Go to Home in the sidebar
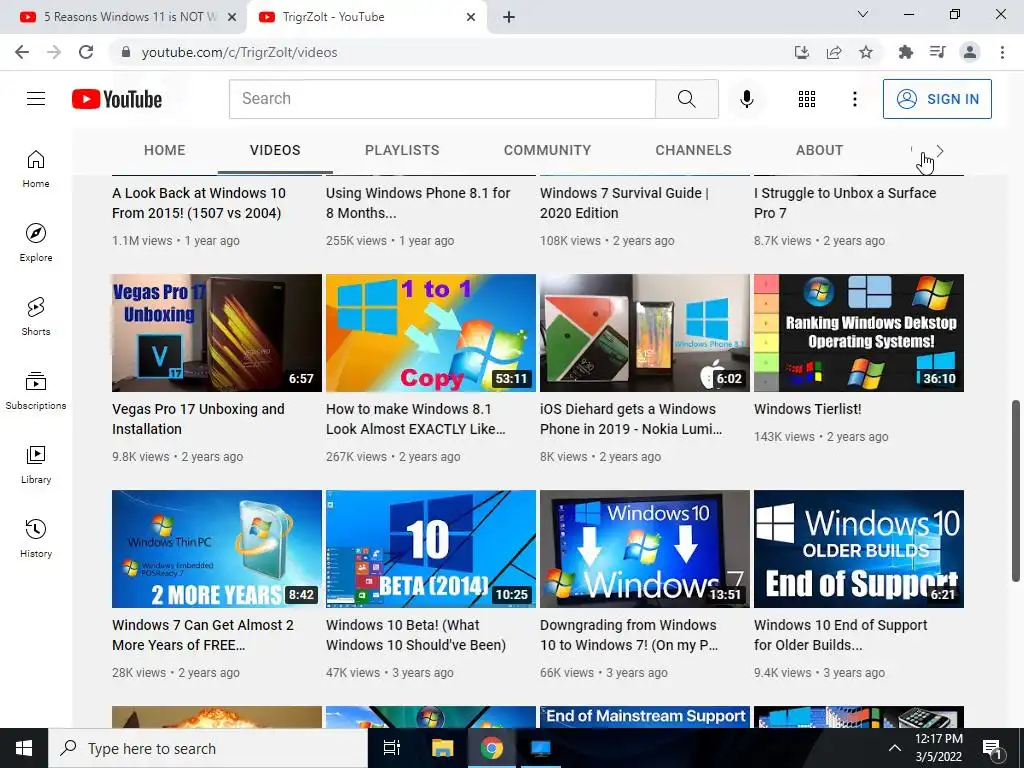The width and height of the screenshot is (1024, 768). coord(36,169)
